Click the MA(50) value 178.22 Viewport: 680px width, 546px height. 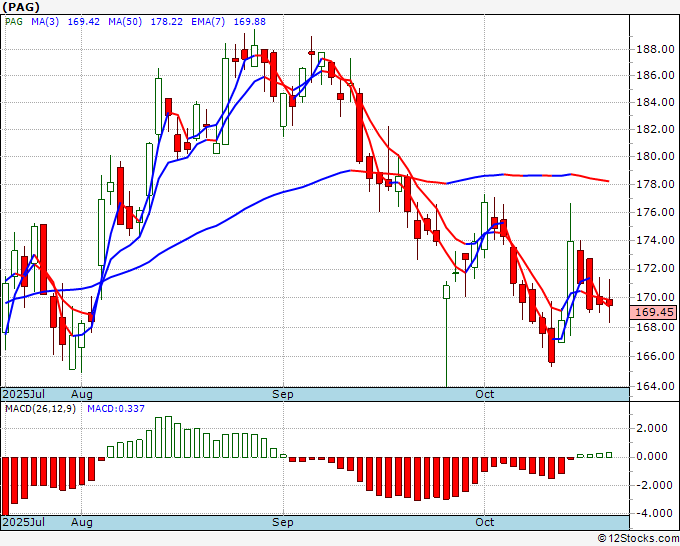(167, 22)
